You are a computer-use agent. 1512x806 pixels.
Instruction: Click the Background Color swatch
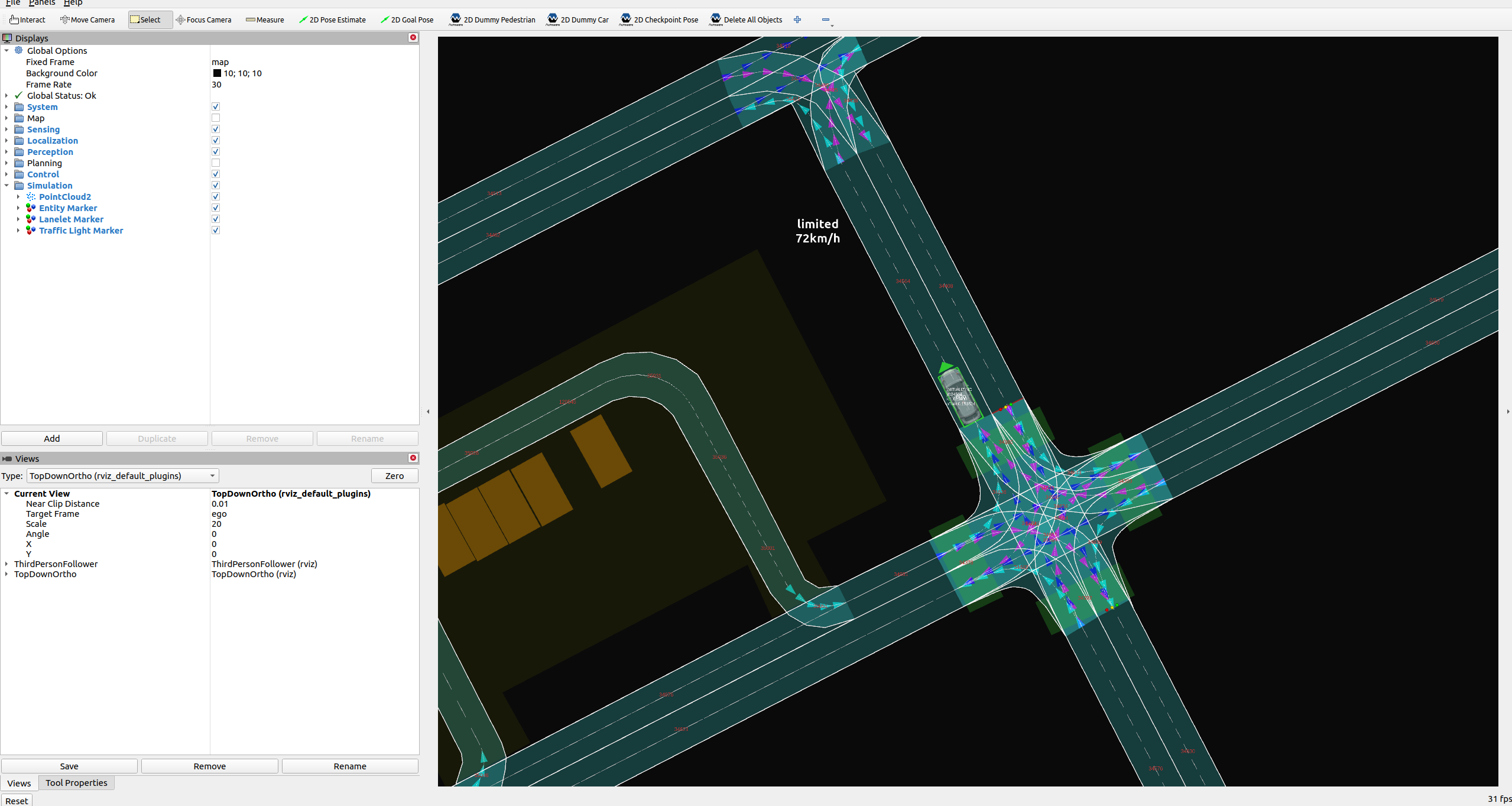pos(217,73)
